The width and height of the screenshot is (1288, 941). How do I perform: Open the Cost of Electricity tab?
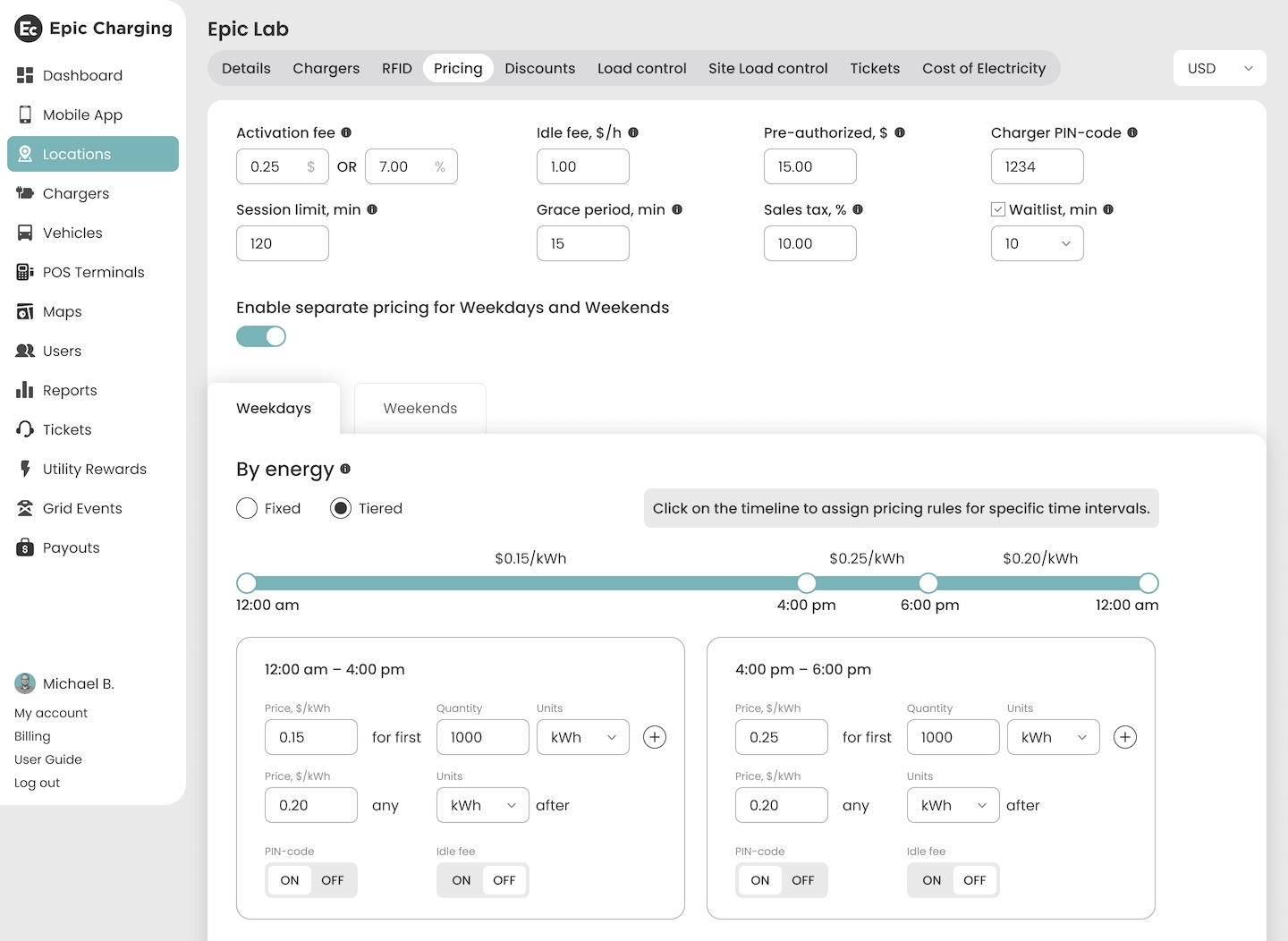tap(984, 68)
